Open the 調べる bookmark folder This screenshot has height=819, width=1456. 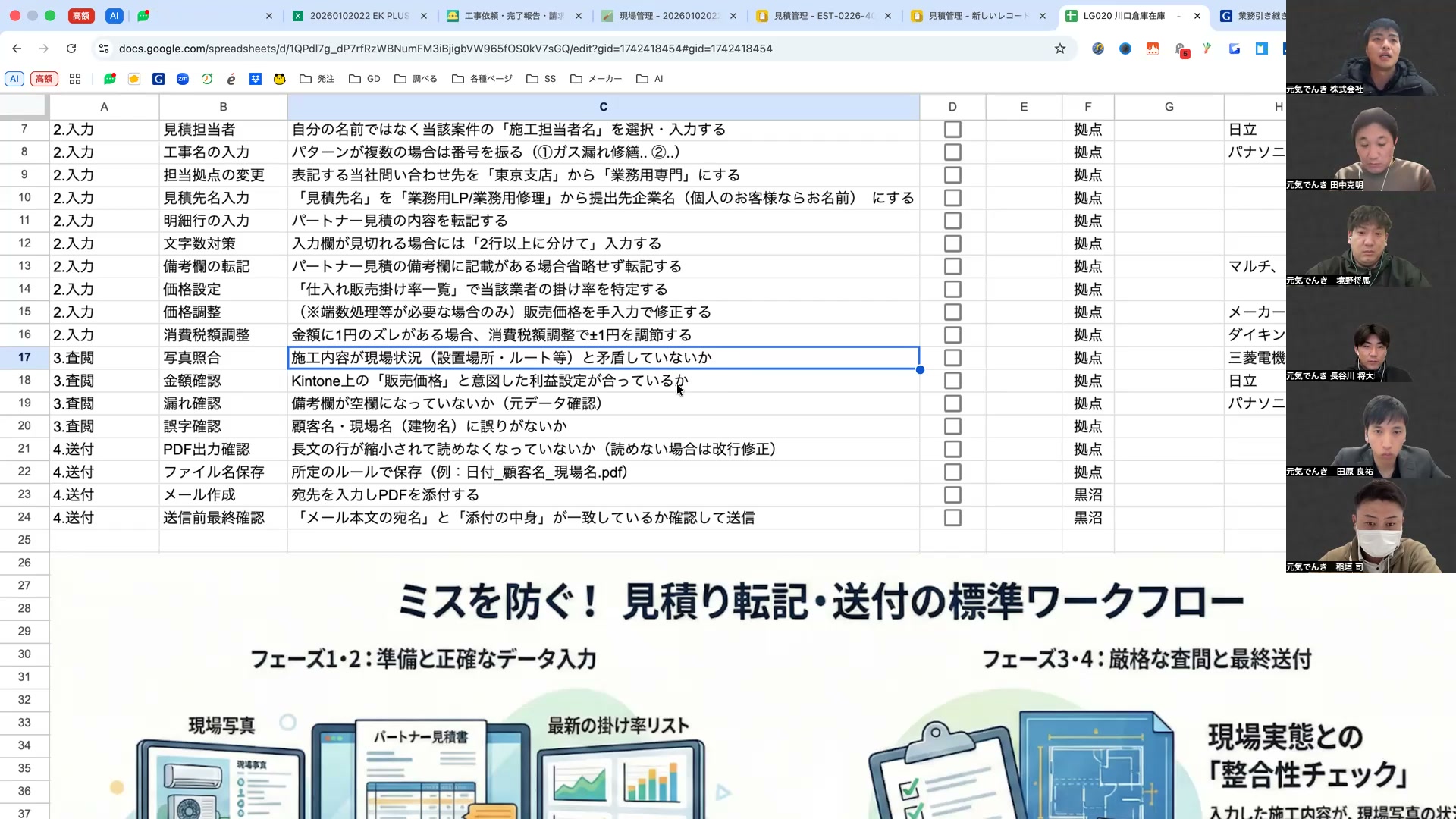click(416, 79)
